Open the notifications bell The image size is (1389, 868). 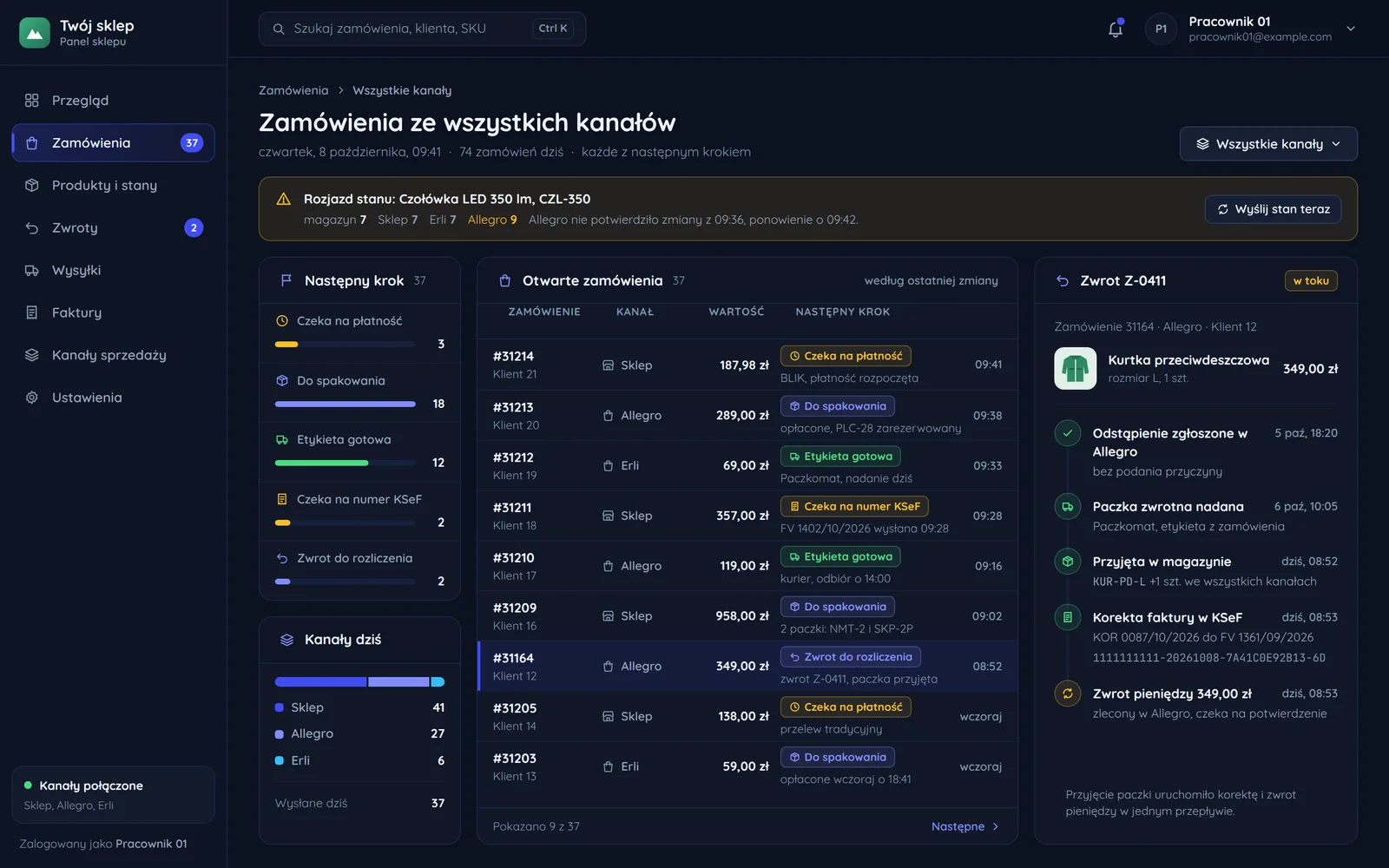click(1116, 29)
